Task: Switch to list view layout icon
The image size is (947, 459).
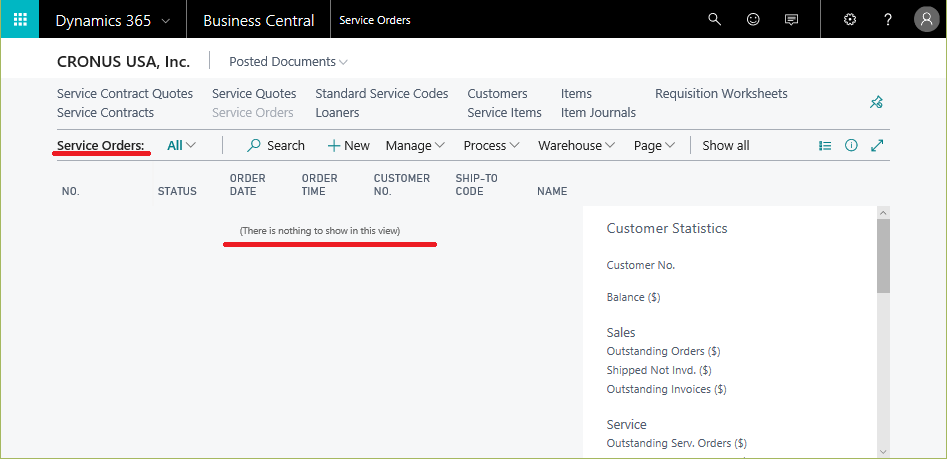Action: click(825, 146)
